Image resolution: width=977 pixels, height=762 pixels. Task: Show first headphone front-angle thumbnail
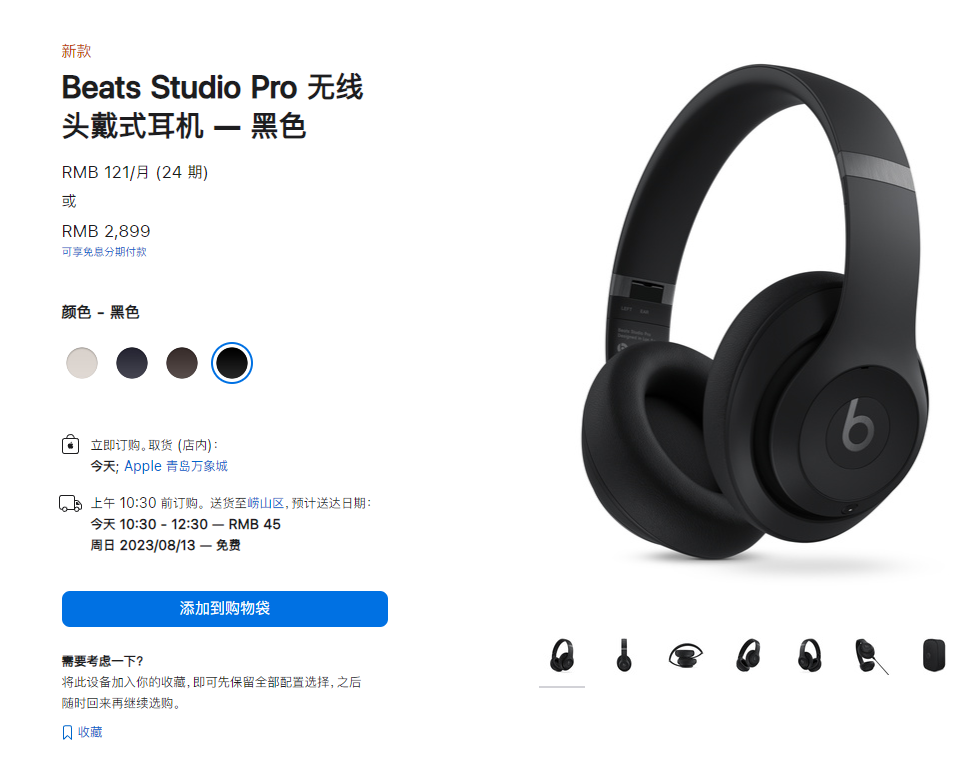[562, 655]
